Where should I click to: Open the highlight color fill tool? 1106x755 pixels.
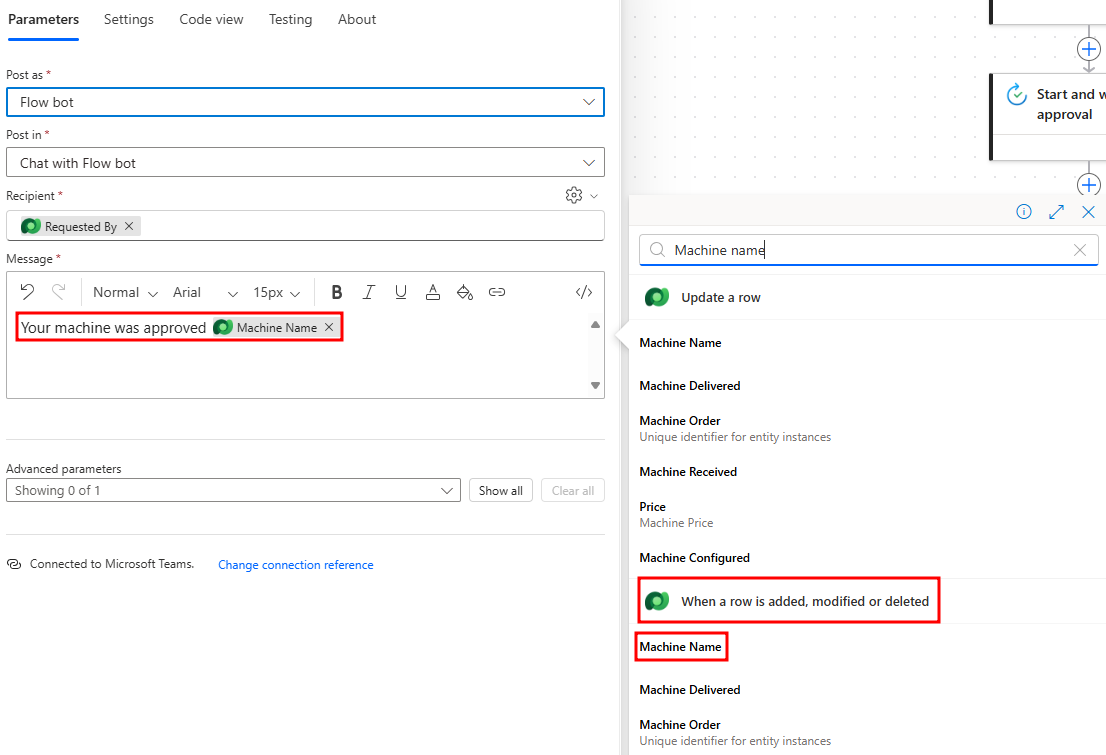click(465, 292)
